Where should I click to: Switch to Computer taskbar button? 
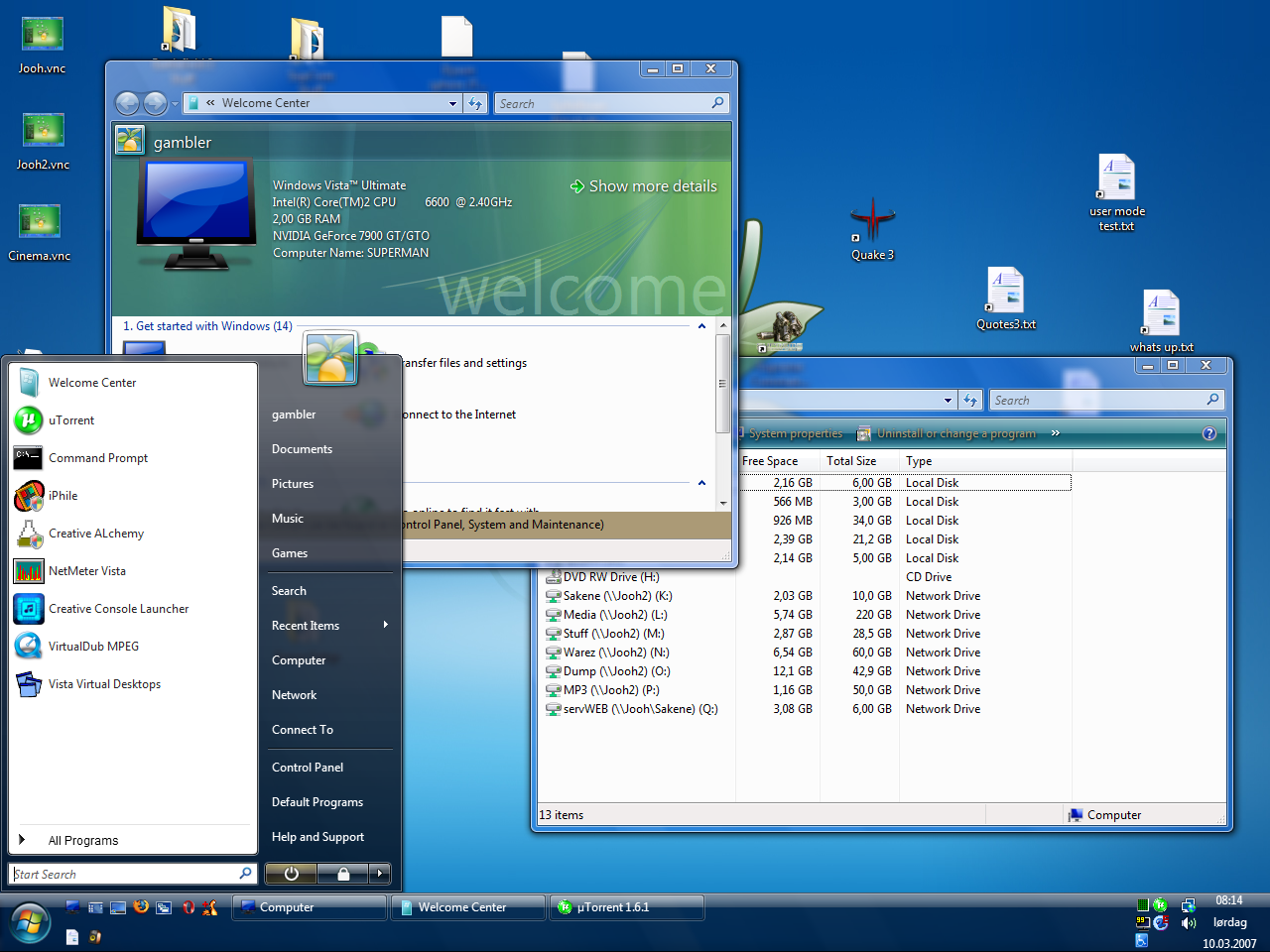[310, 907]
